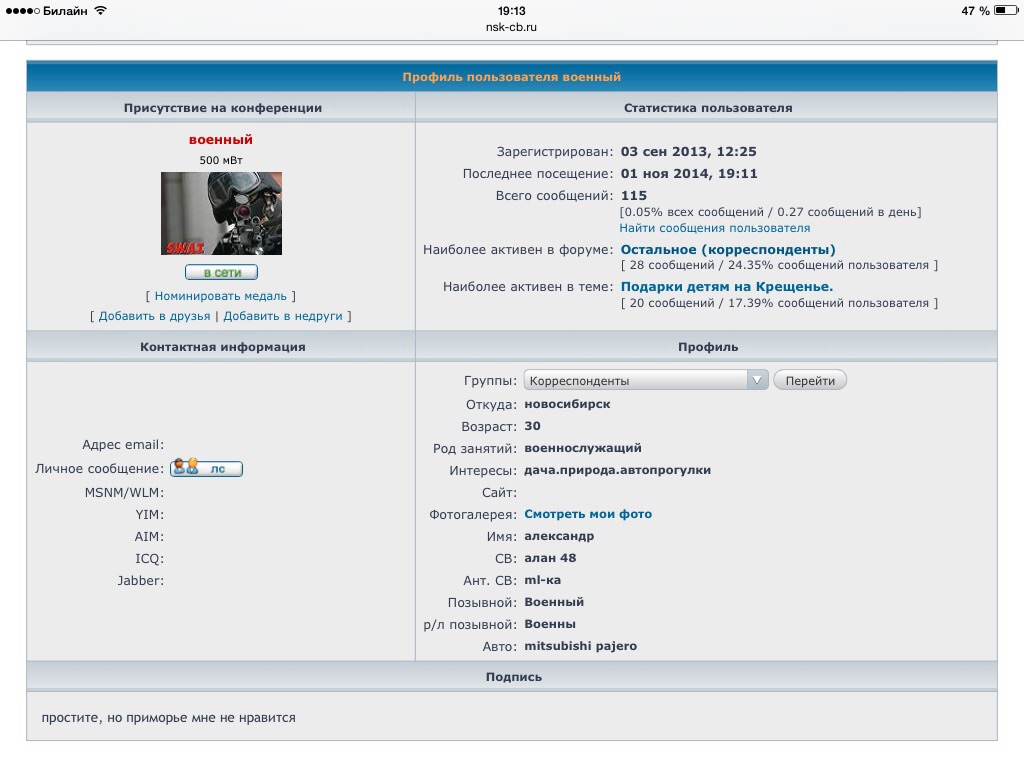Click the red username 'военный'
Screen dimensions: 1024x768
point(221,140)
